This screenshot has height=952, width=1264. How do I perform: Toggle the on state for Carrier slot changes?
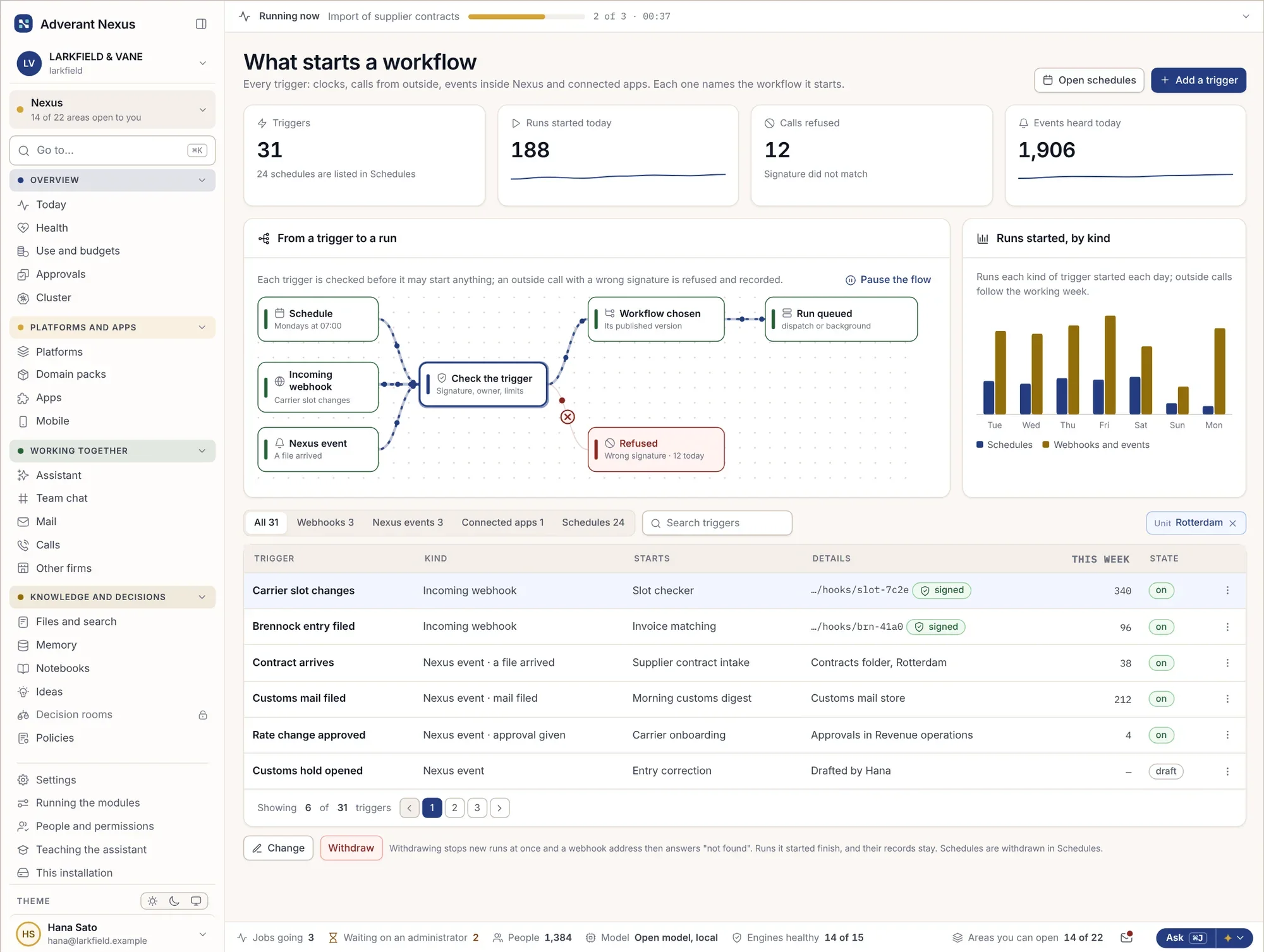pyautogui.click(x=1161, y=590)
